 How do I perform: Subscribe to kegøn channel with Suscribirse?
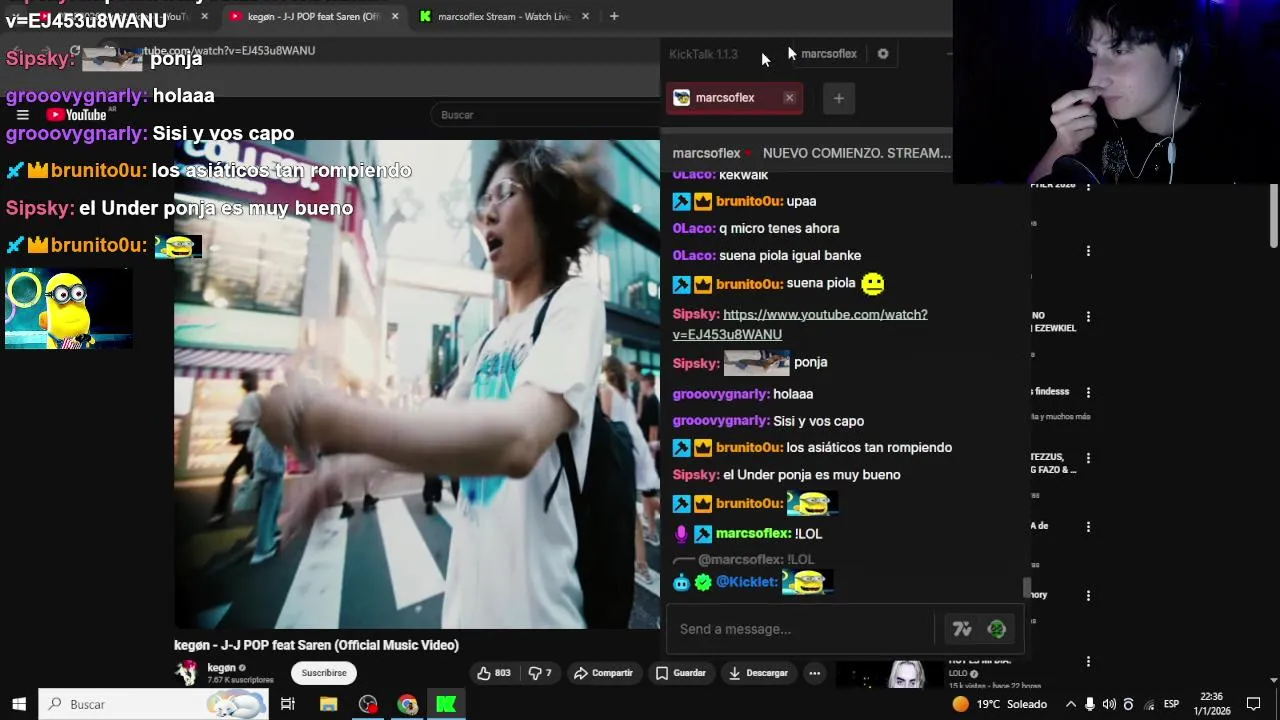(324, 673)
